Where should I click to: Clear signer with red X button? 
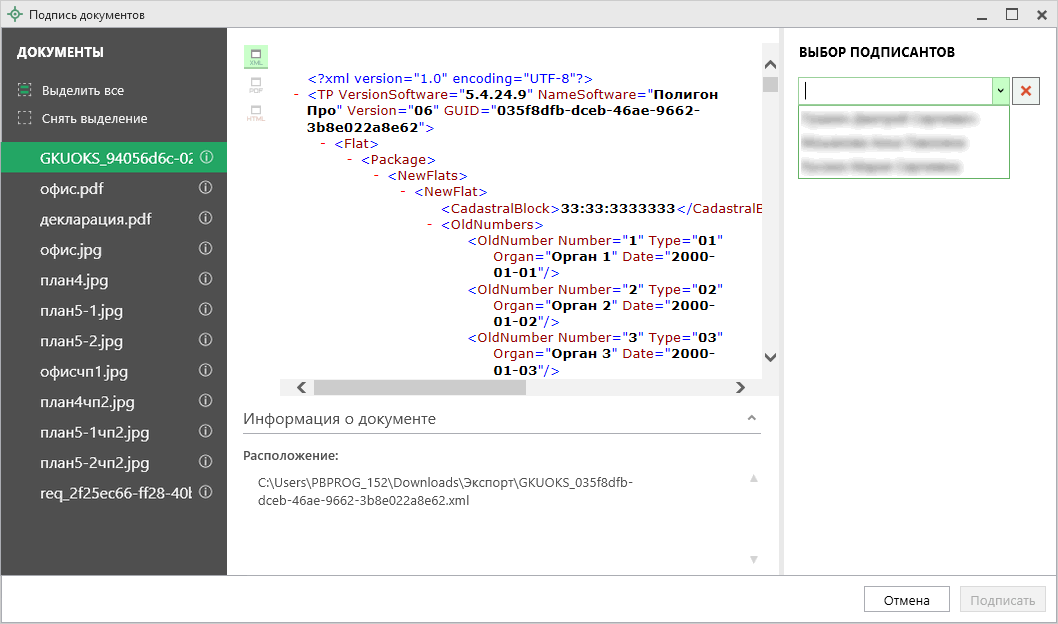click(1026, 91)
